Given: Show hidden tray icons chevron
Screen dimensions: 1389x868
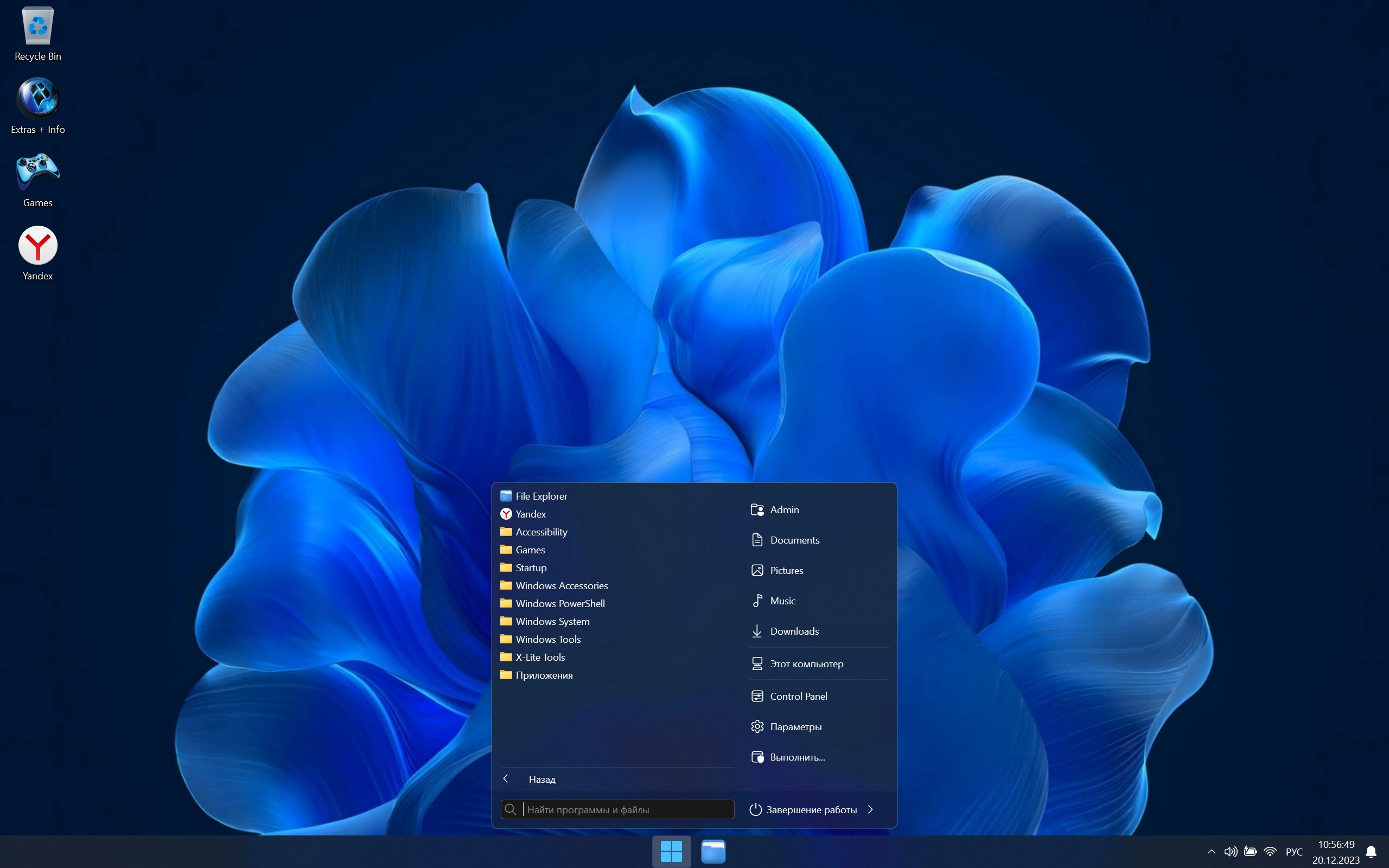Looking at the screenshot, I should [1211, 851].
